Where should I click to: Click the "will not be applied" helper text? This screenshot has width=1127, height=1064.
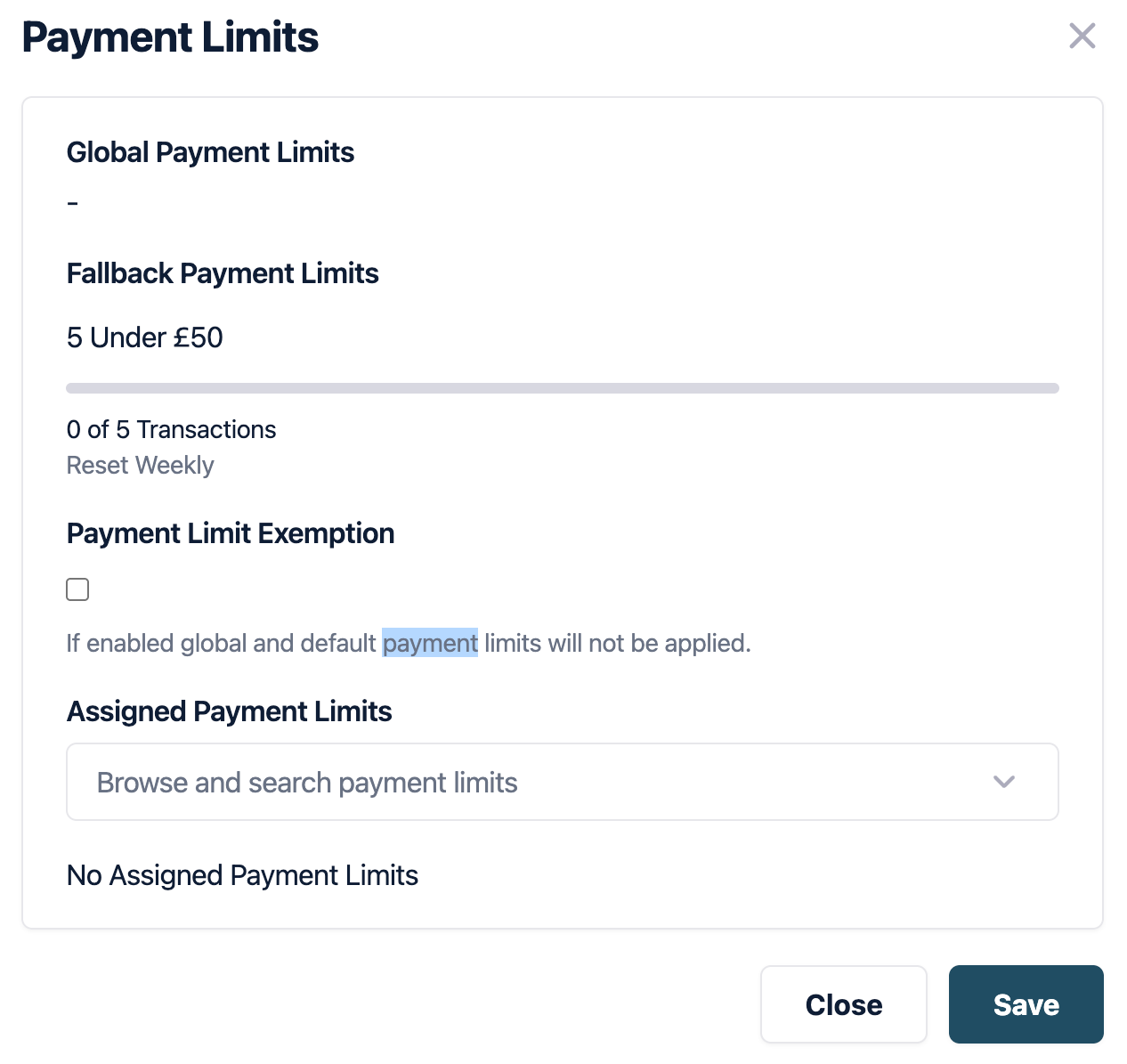pyautogui.click(x=648, y=643)
